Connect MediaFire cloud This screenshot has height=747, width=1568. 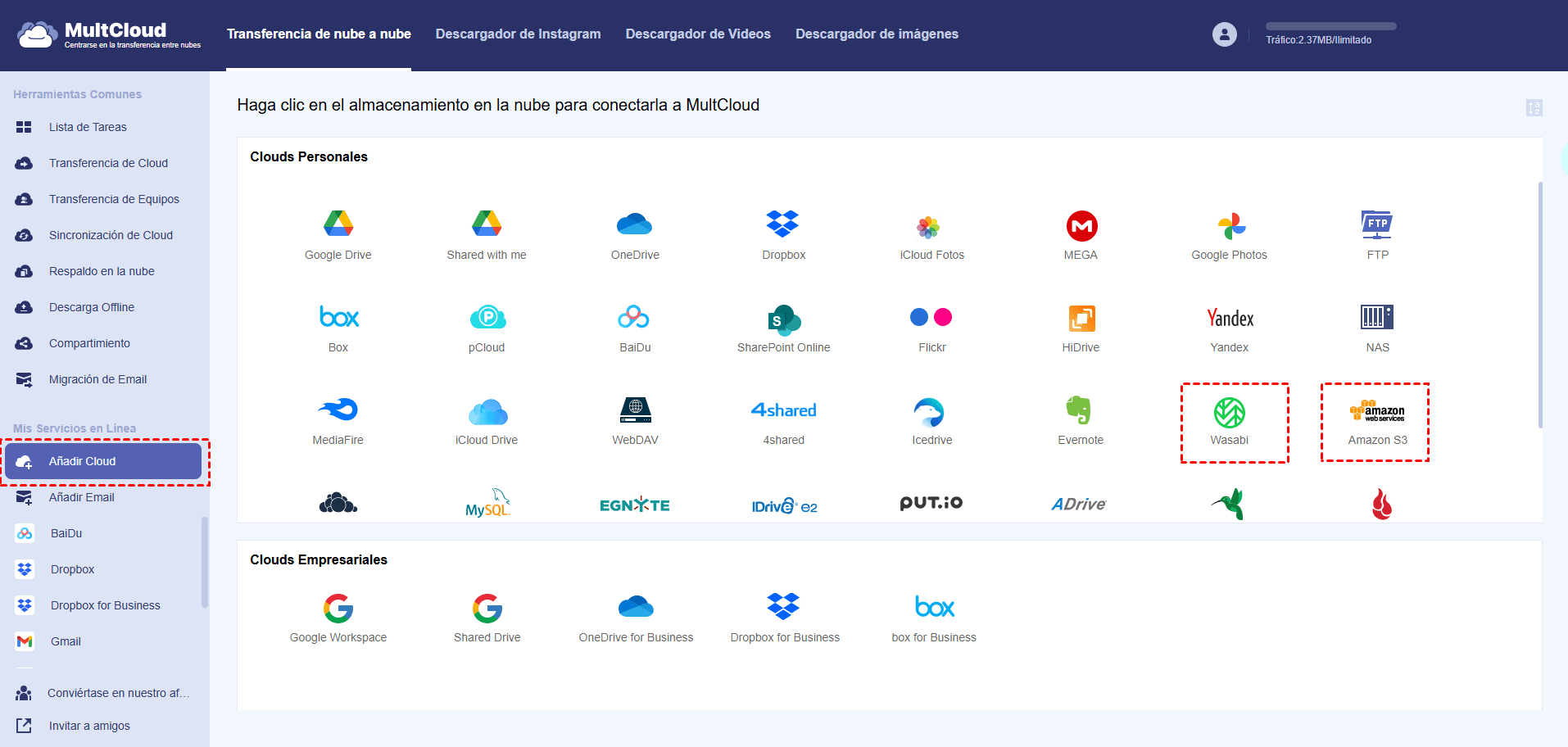click(338, 421)
